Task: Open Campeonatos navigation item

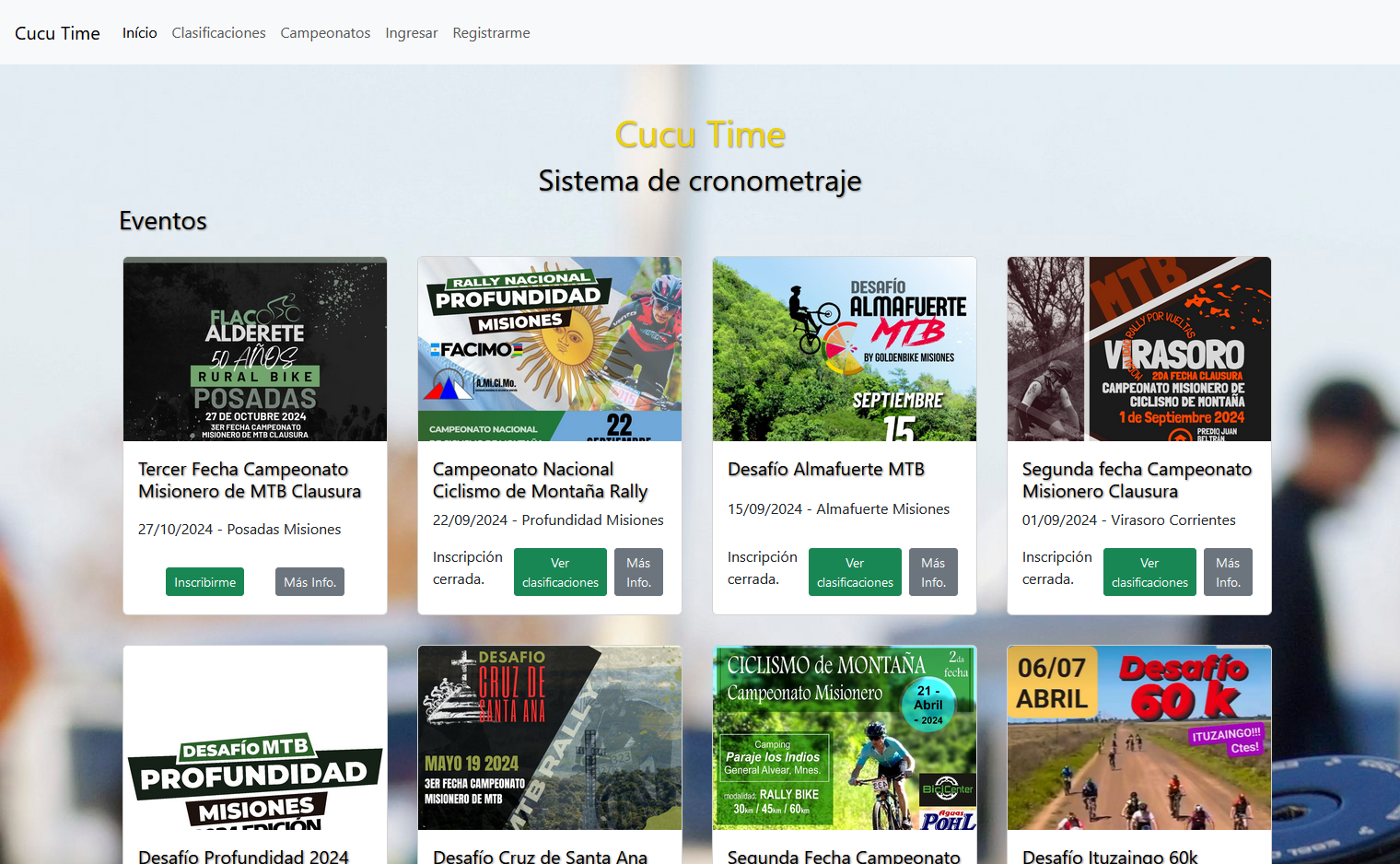Action: pos(325,33)
